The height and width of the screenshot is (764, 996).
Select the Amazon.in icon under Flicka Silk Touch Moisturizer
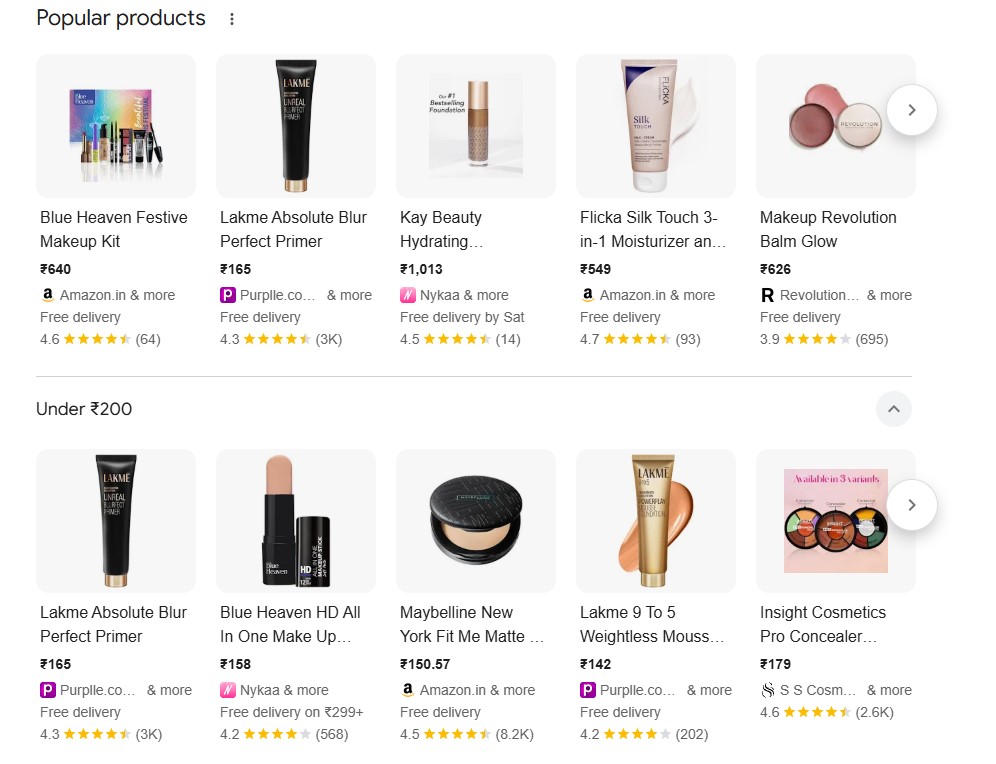(587, 295)
